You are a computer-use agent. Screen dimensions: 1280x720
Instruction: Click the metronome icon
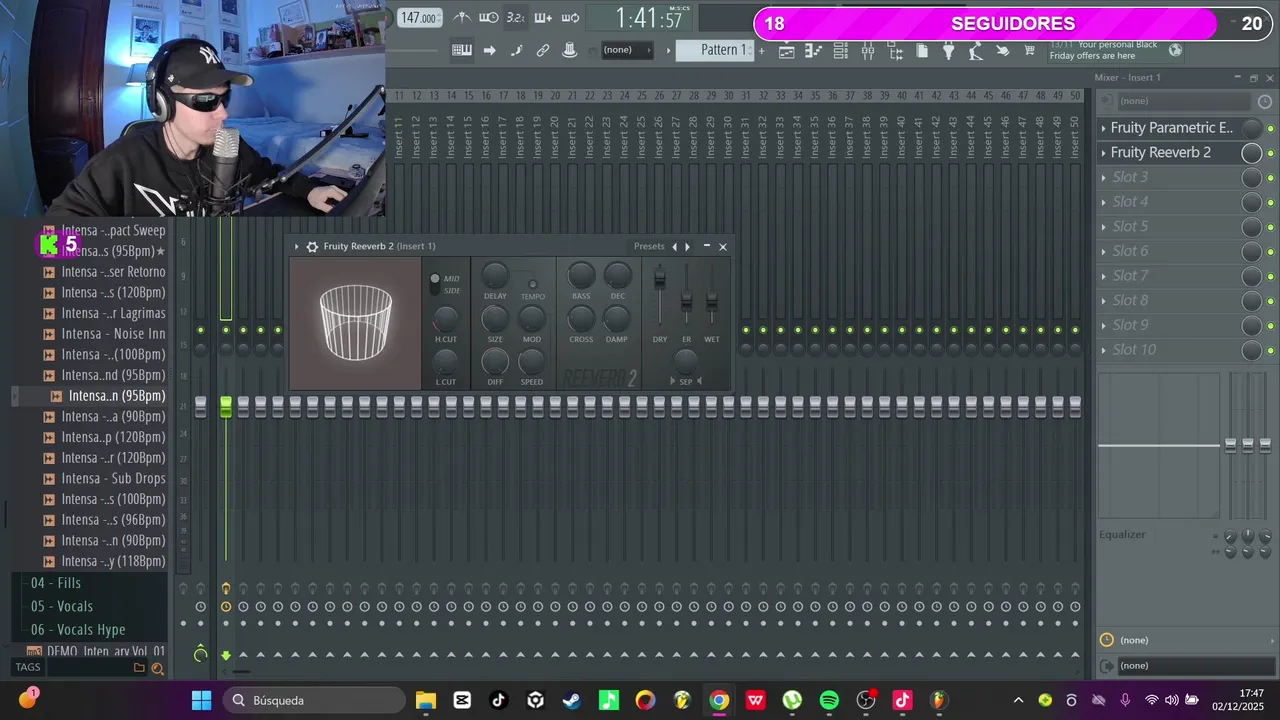pyautogui.click(x=461, y=18)
